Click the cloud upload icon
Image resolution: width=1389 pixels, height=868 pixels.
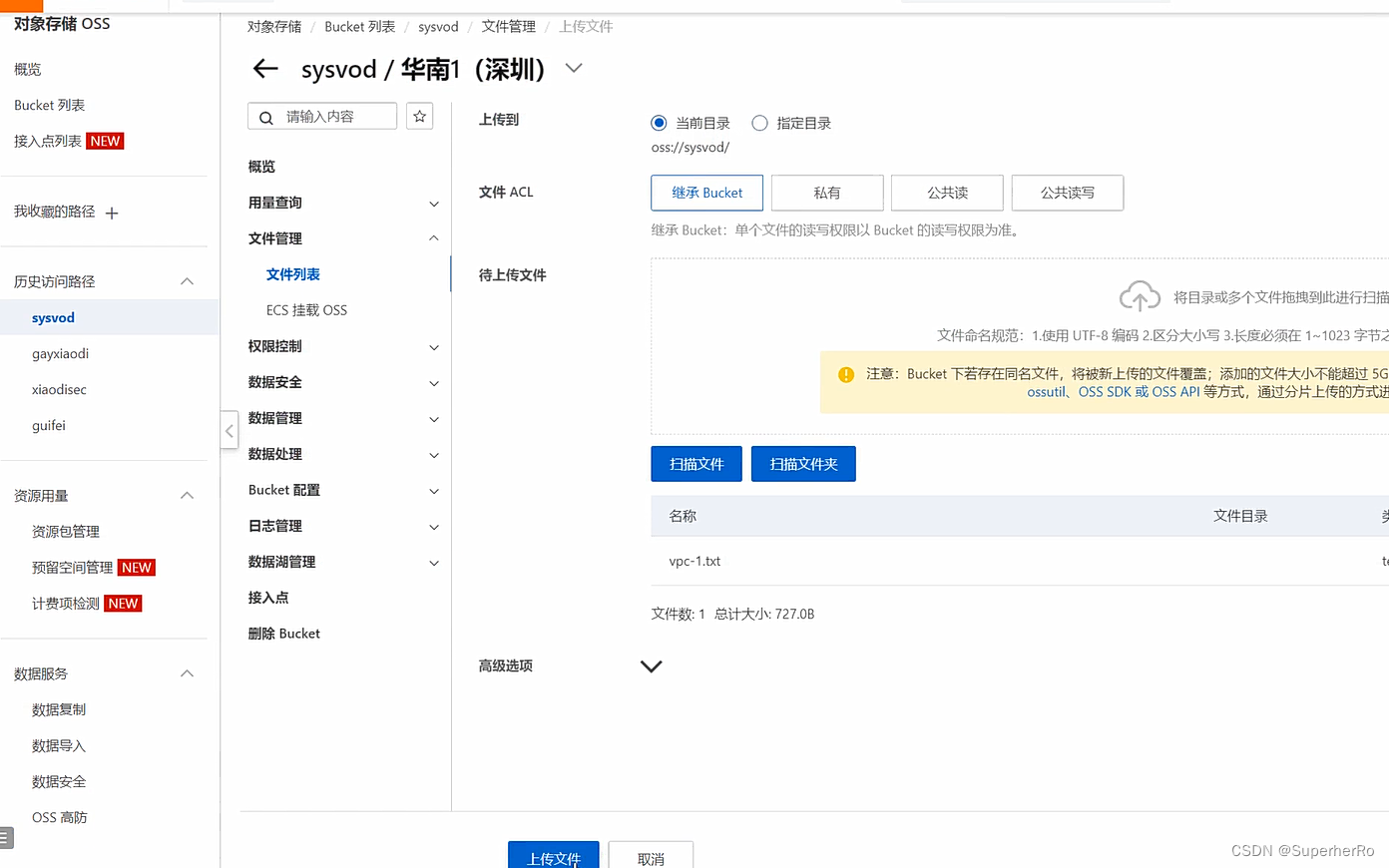pos(1140,296)
